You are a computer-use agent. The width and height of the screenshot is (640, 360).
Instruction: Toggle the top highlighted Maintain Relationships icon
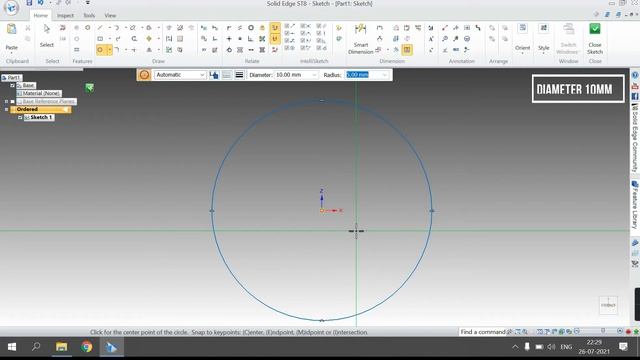pos(275,28)
